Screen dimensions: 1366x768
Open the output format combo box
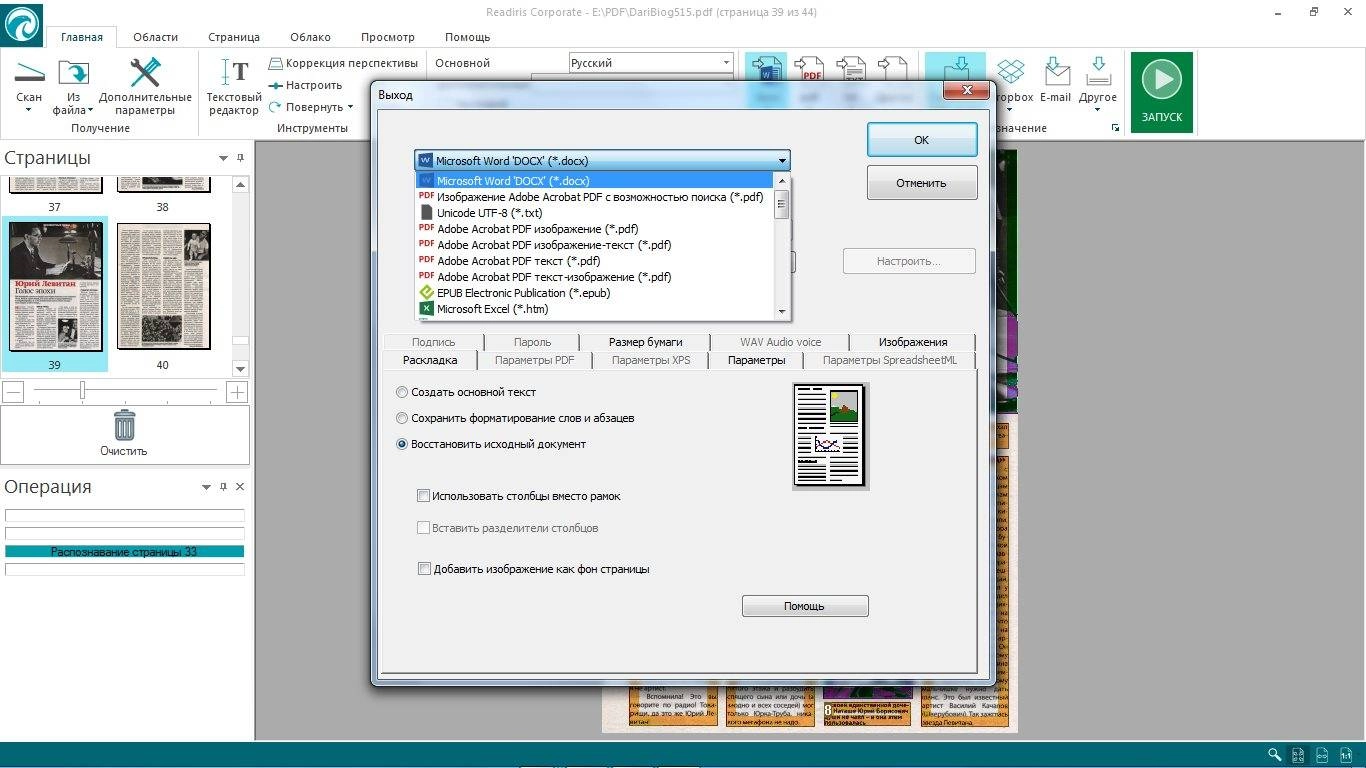pyautogui.click(x=602, y=160)
